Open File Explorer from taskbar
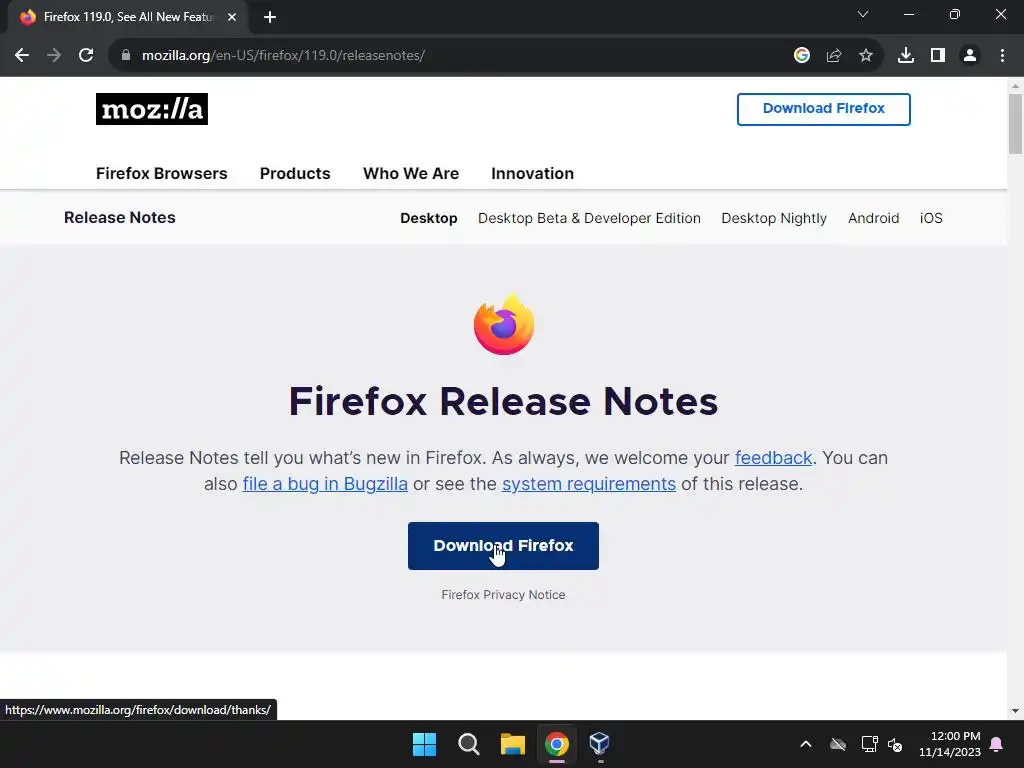This screenshot has height=768, width=1024. [513, 744]
